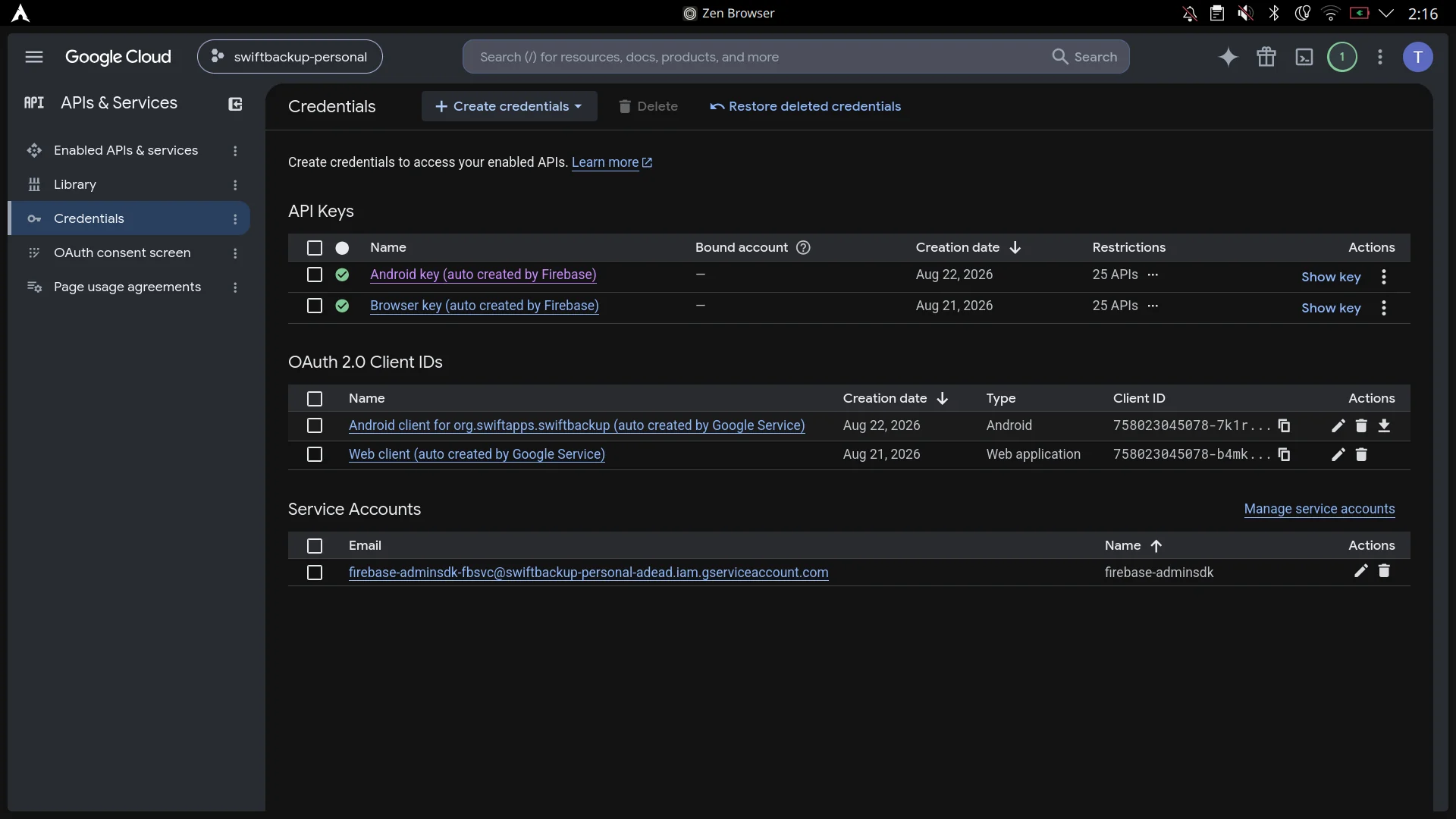Show key for Android key

(x=1331, y=277)
